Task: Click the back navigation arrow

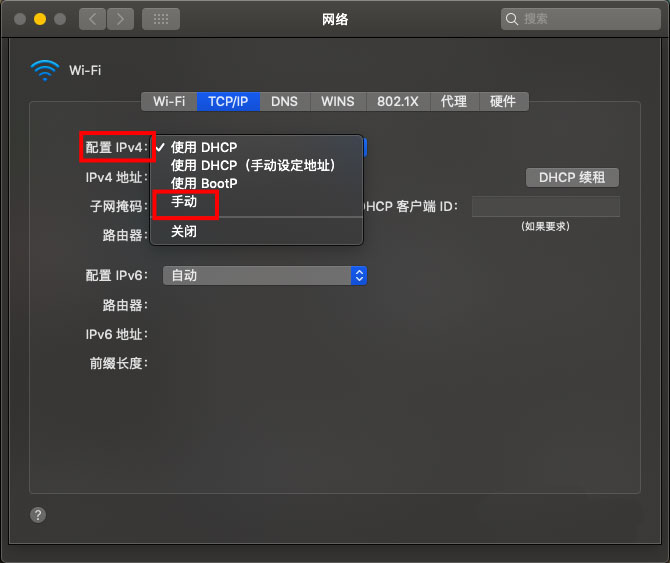Action: (x=92, y=19)
